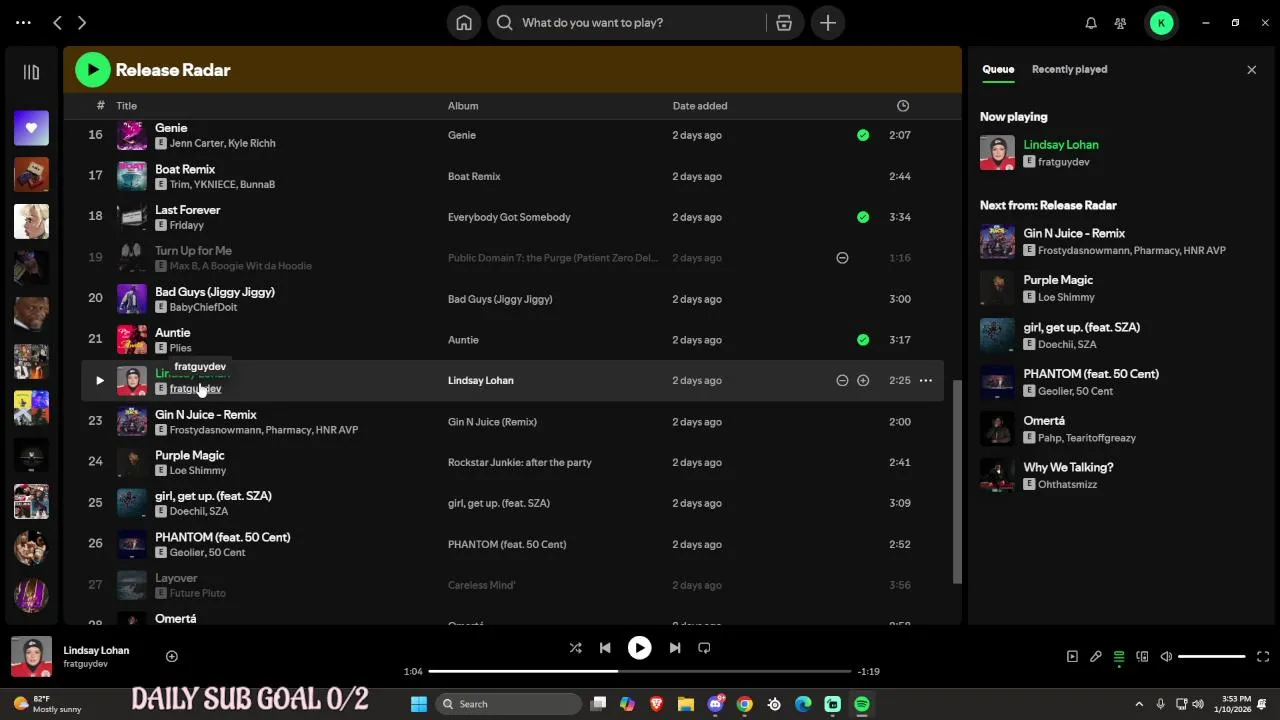Remove Genie from Liked Songs checkmark
The width and height of the screenshot is (1280, 720).
click(x=863, y=135)
